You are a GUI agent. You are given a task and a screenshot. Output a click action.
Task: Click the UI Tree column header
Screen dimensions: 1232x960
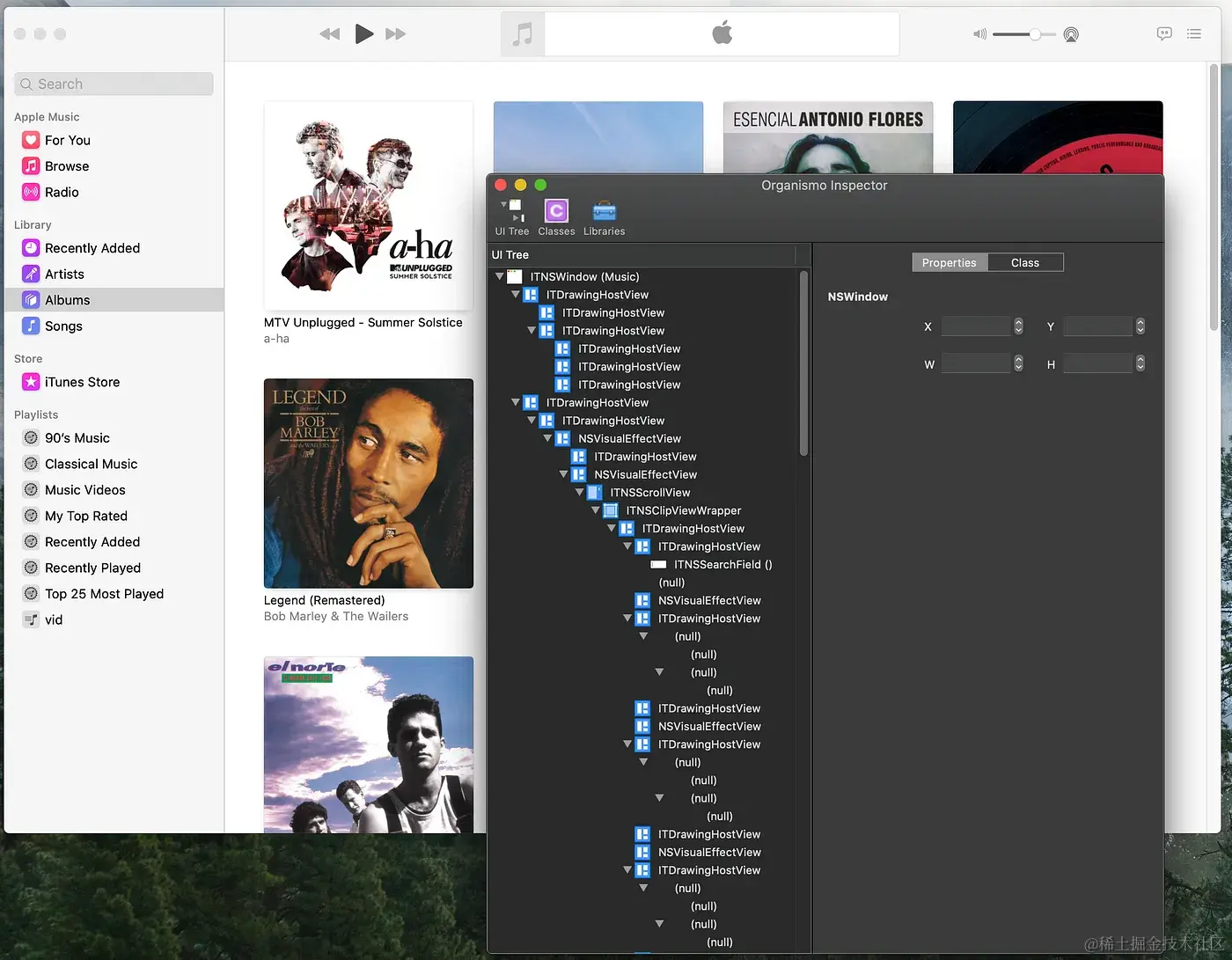642,255
